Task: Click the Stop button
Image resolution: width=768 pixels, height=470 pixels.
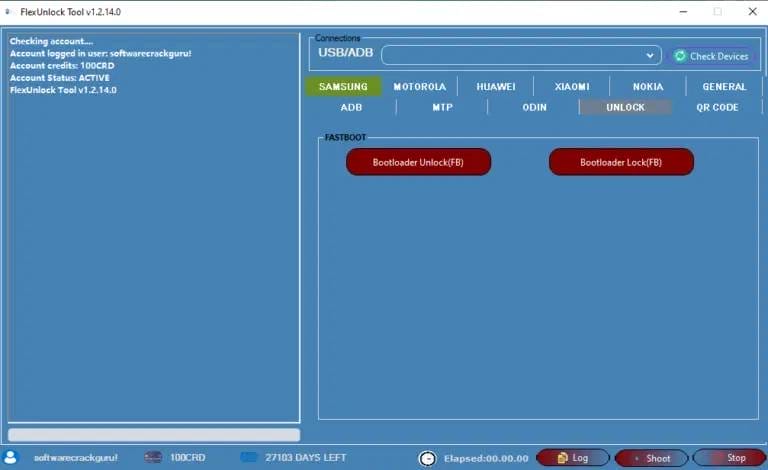Action: (730, 458)
